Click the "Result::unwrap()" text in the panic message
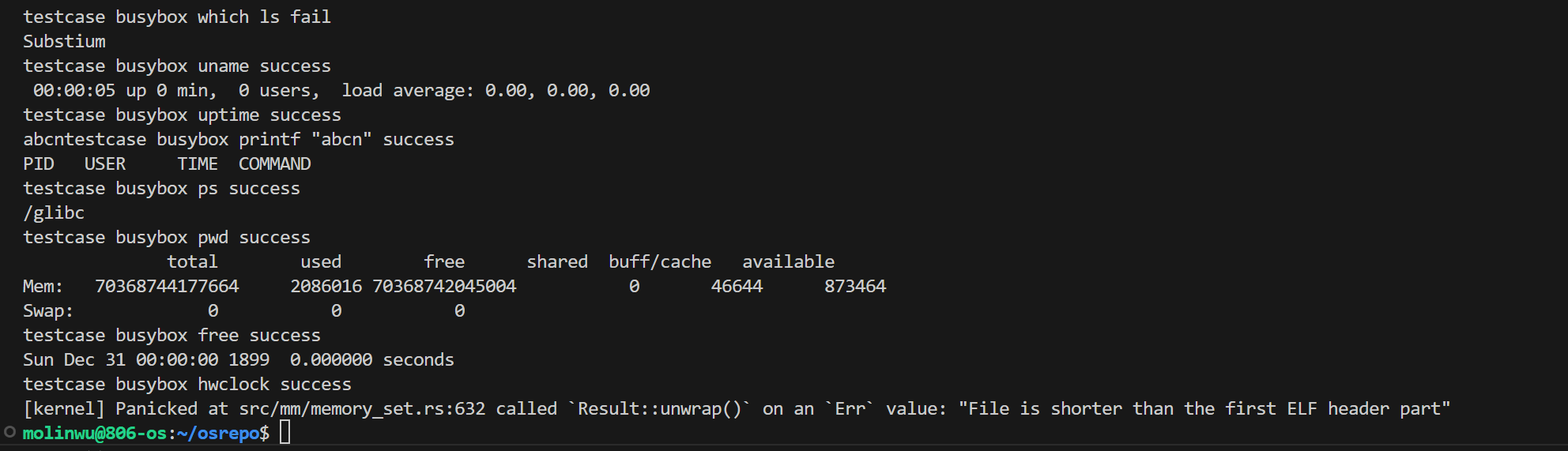 [660, 408]
